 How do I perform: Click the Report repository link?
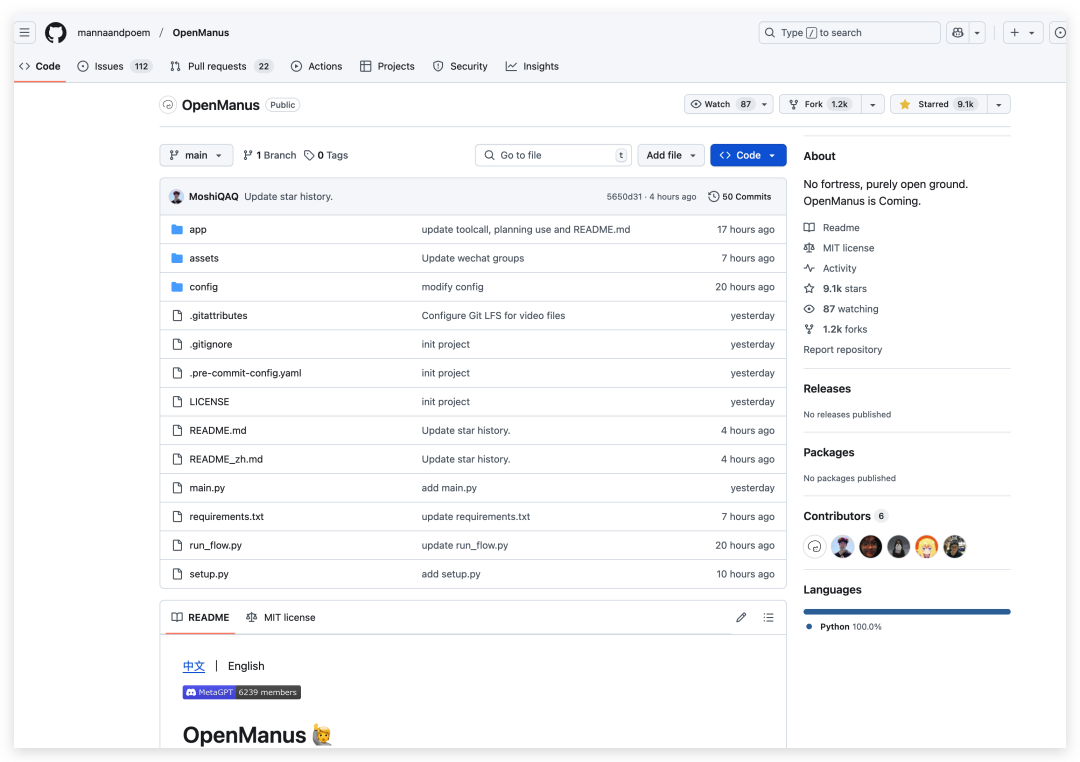tap(842, 350)
